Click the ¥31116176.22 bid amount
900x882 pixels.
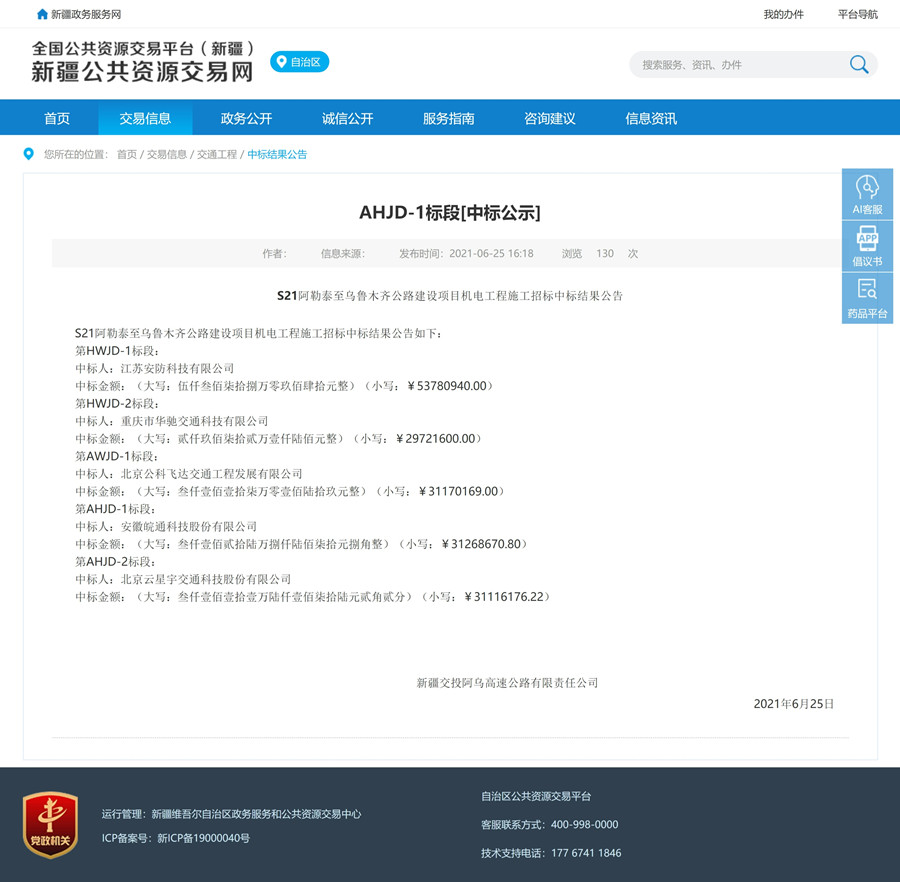(x=504, y=597)
